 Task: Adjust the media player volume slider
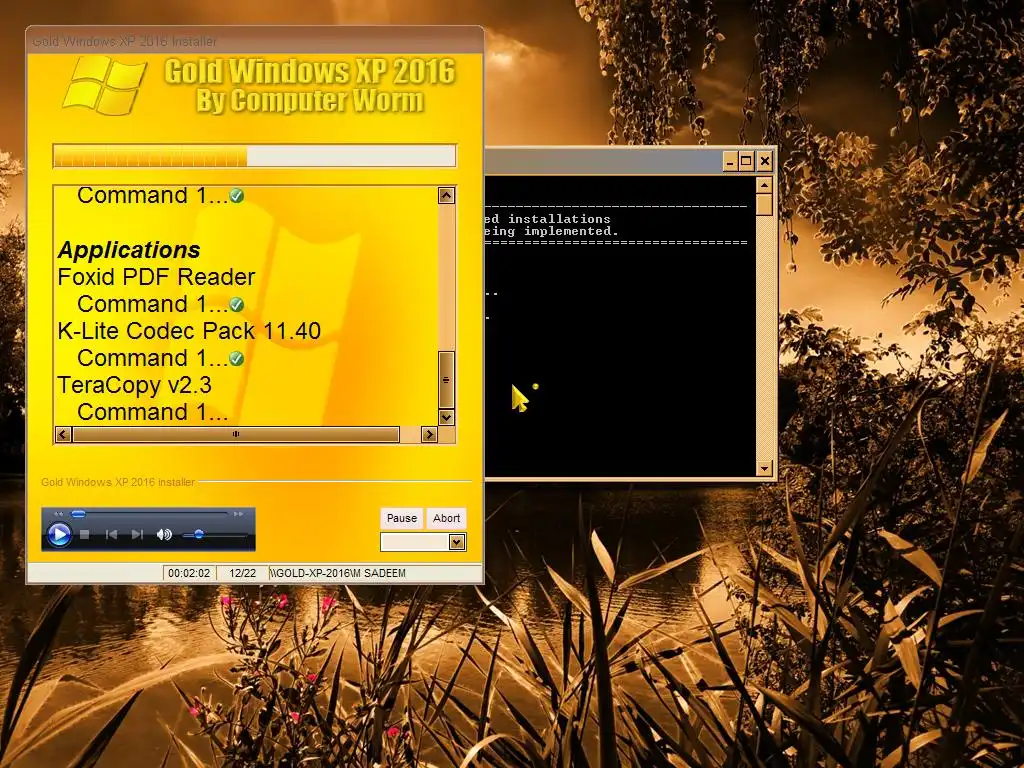(x=199, y=535)
